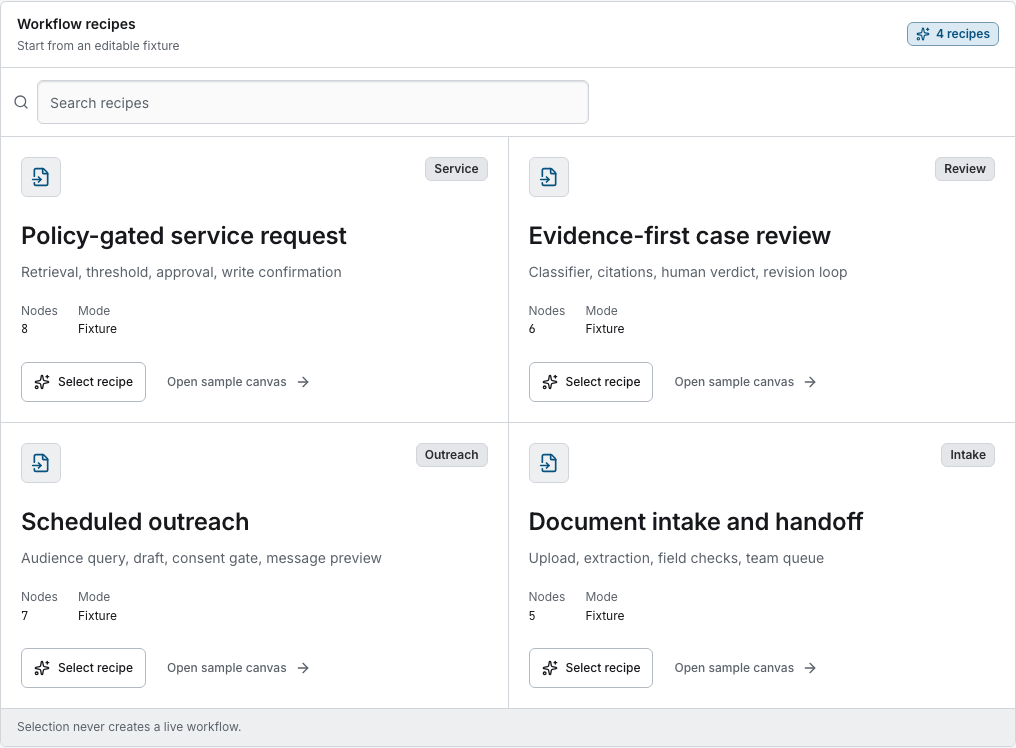
Task: Click the Service tag
Action: tap(456, 169)
